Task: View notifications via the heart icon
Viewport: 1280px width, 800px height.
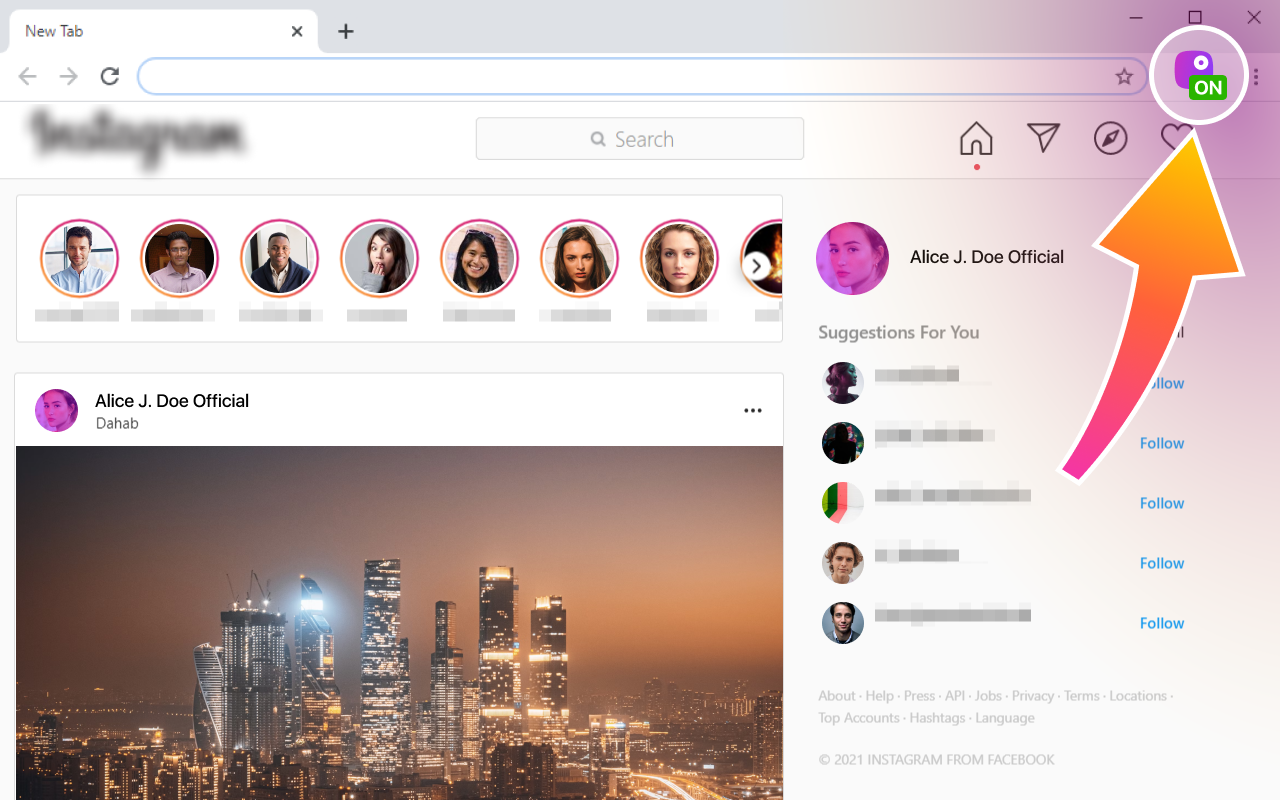Action: [x=1177, y=138]
